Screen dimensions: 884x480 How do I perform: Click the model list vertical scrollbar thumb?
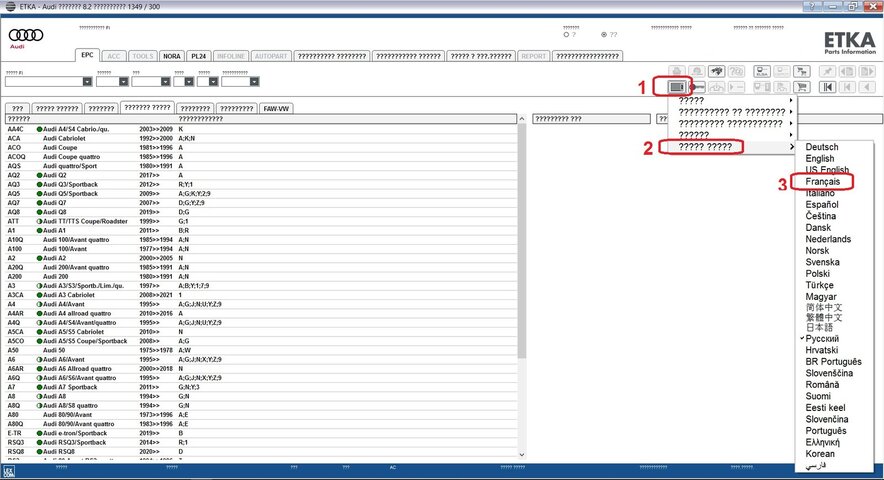coord(521,241)
